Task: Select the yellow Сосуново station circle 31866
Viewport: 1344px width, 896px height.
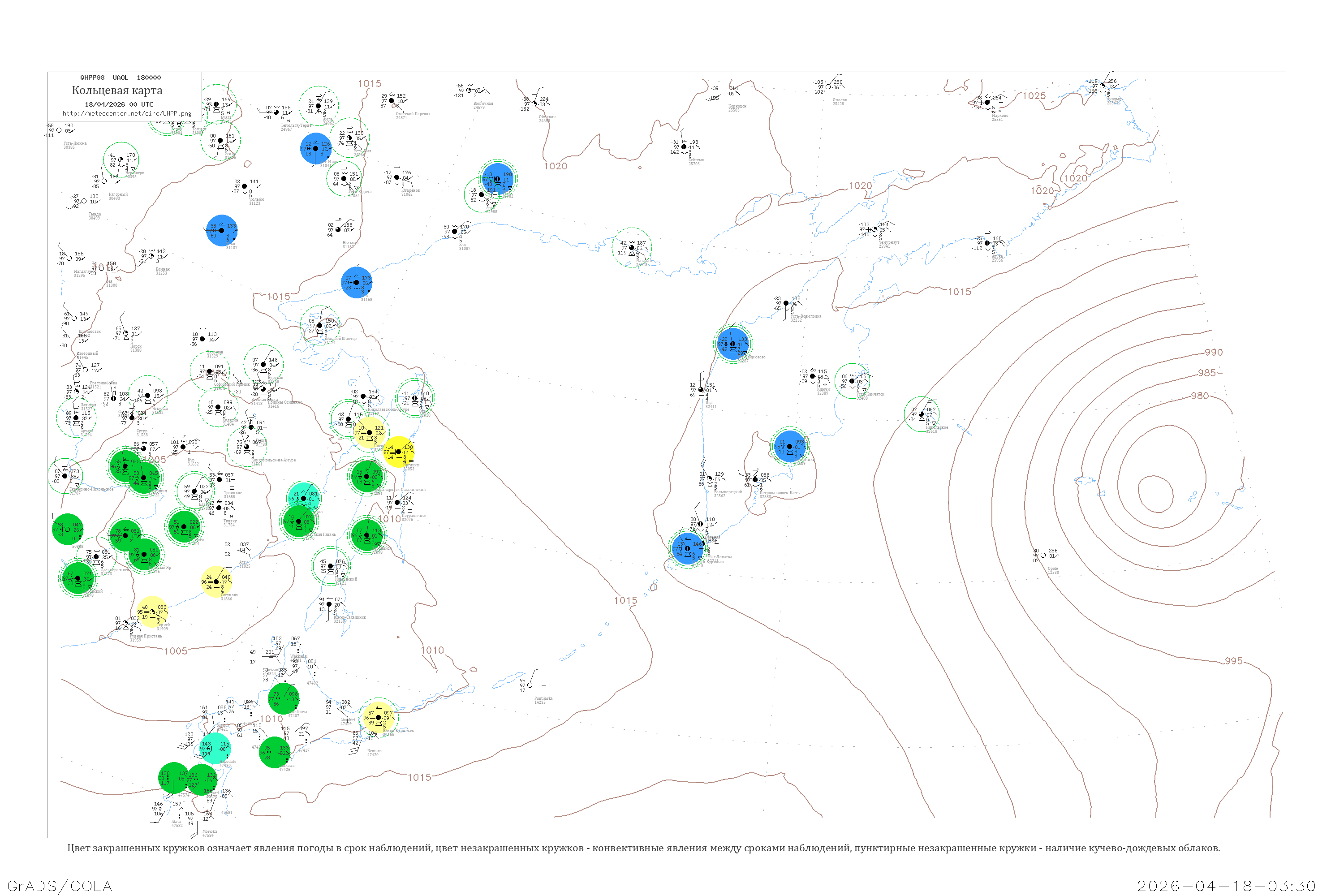Action: (216, 582)
